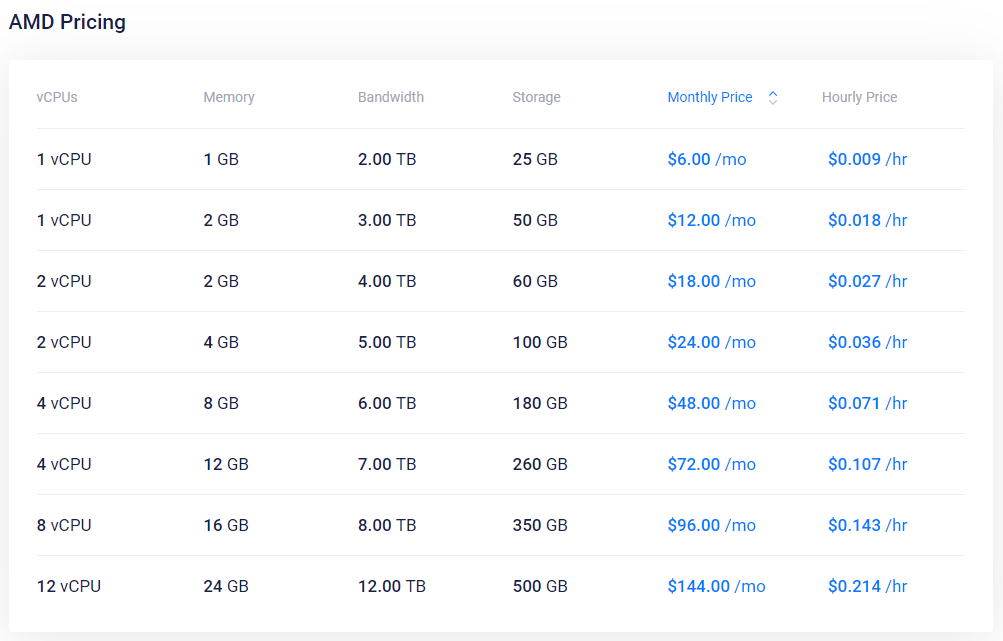Click the Bandwidth column header

coord(390,97)
